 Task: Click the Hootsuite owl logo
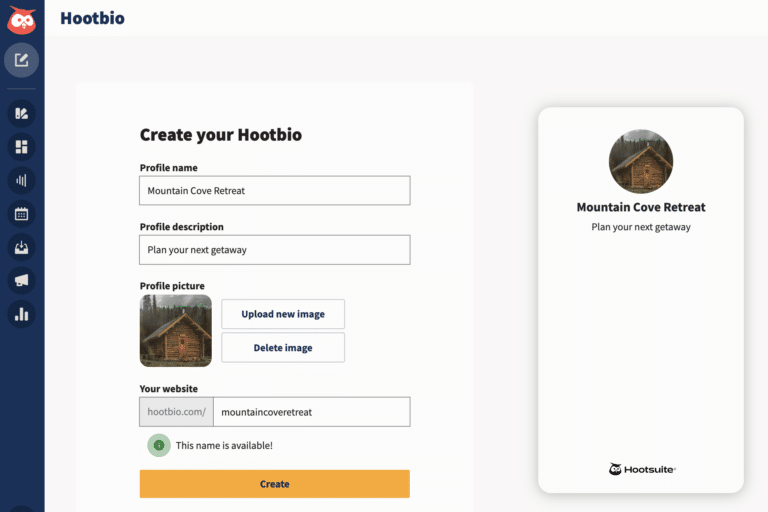(x=21, y=19)
